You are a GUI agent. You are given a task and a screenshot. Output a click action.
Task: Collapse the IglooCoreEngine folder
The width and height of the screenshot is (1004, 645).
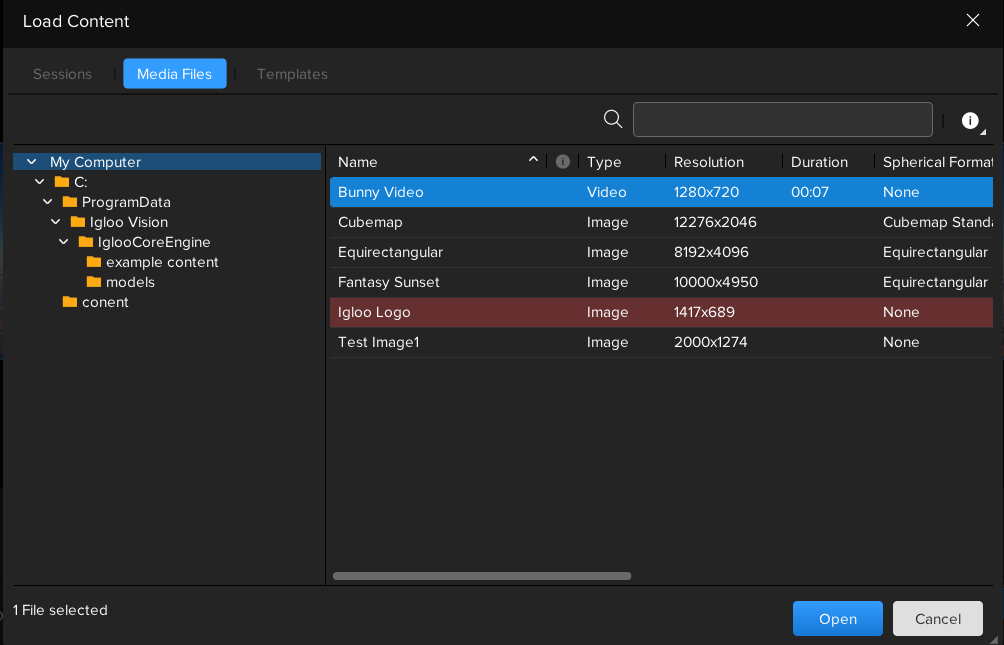pos(64,242)
